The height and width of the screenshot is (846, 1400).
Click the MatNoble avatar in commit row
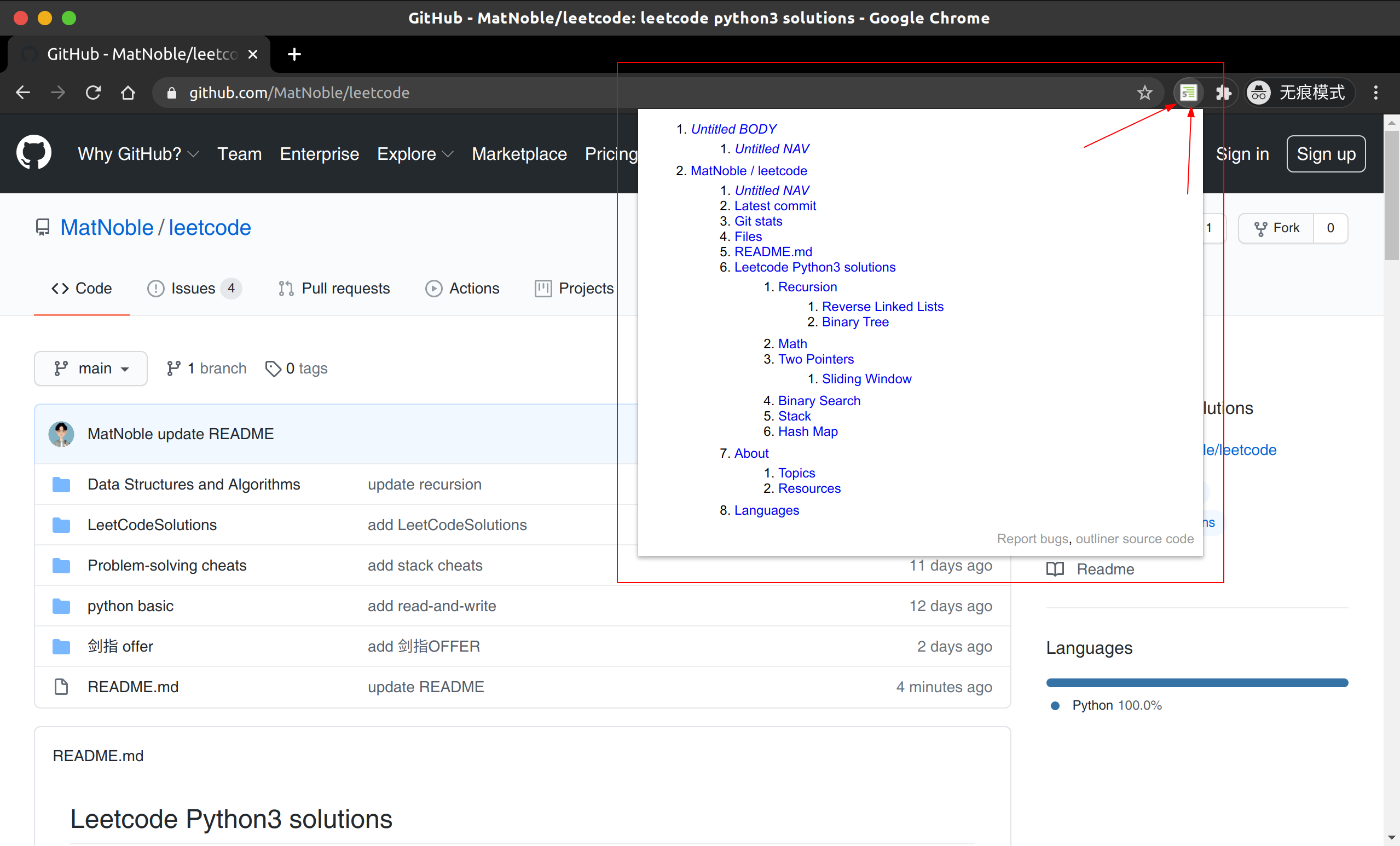point(61,434)
